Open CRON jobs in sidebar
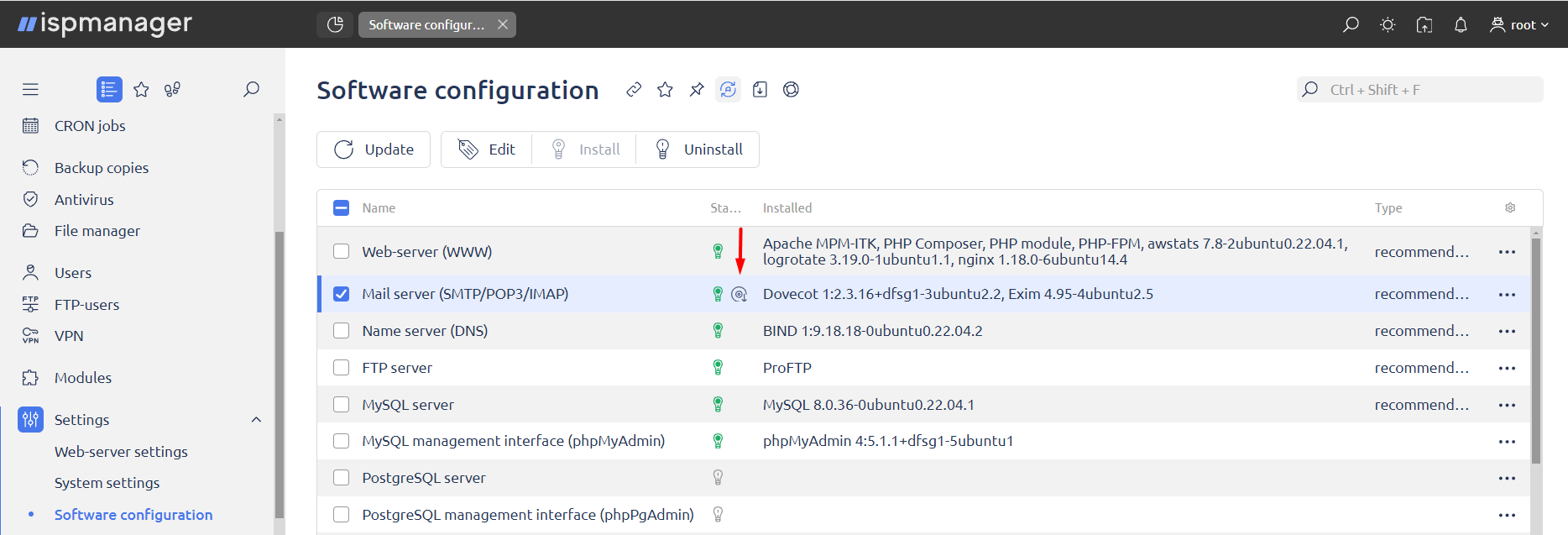 [x=90, y=126]
